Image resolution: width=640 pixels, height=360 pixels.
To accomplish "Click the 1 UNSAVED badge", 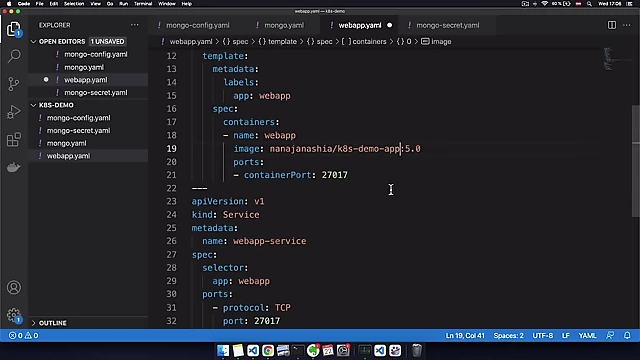I will [107, 42].
